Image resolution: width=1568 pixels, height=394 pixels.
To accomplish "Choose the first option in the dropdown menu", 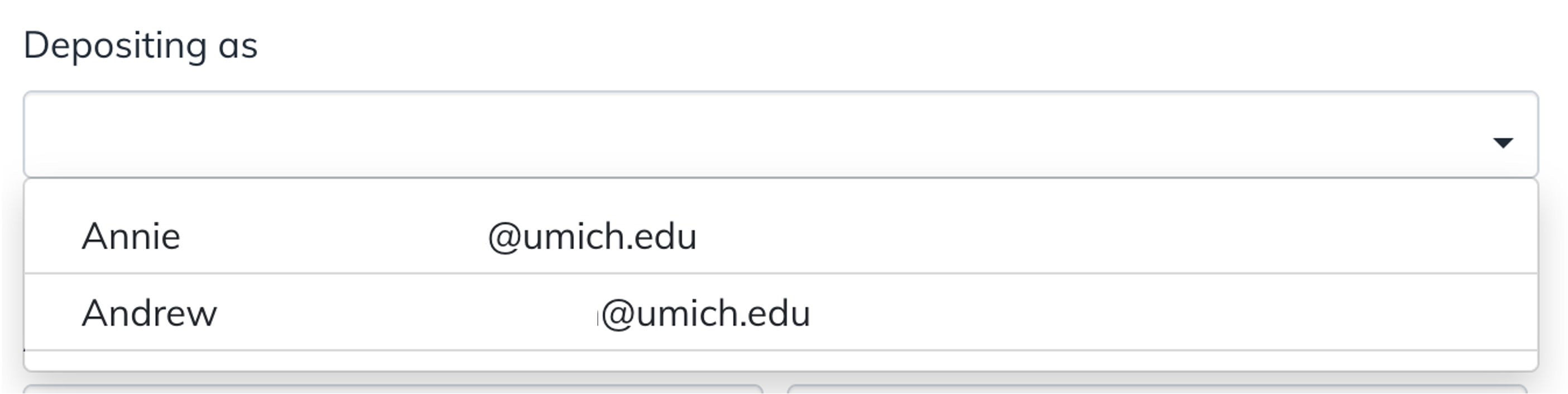I will click(x=426, y=238).
